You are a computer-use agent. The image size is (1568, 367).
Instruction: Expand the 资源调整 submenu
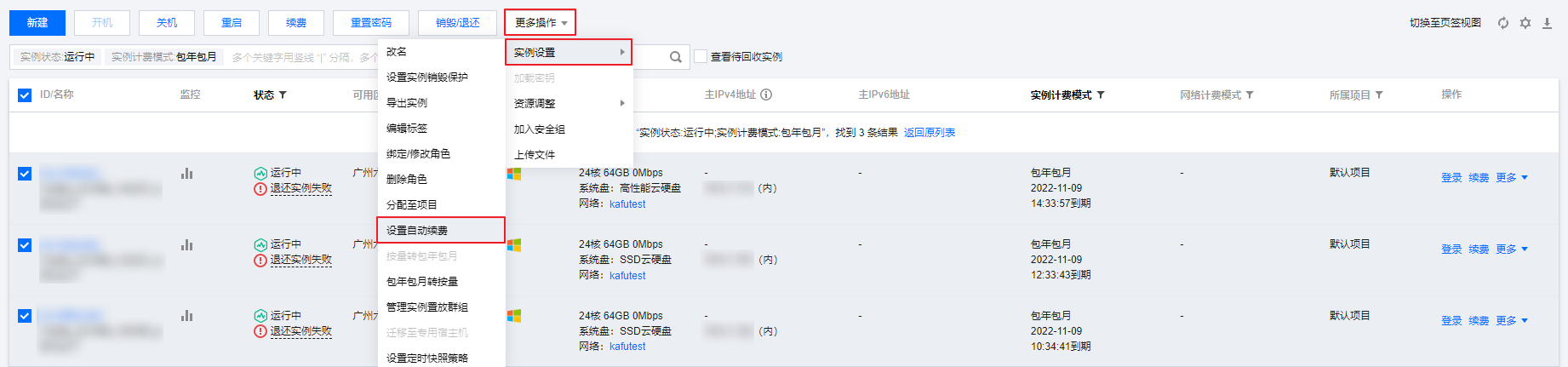569,103
